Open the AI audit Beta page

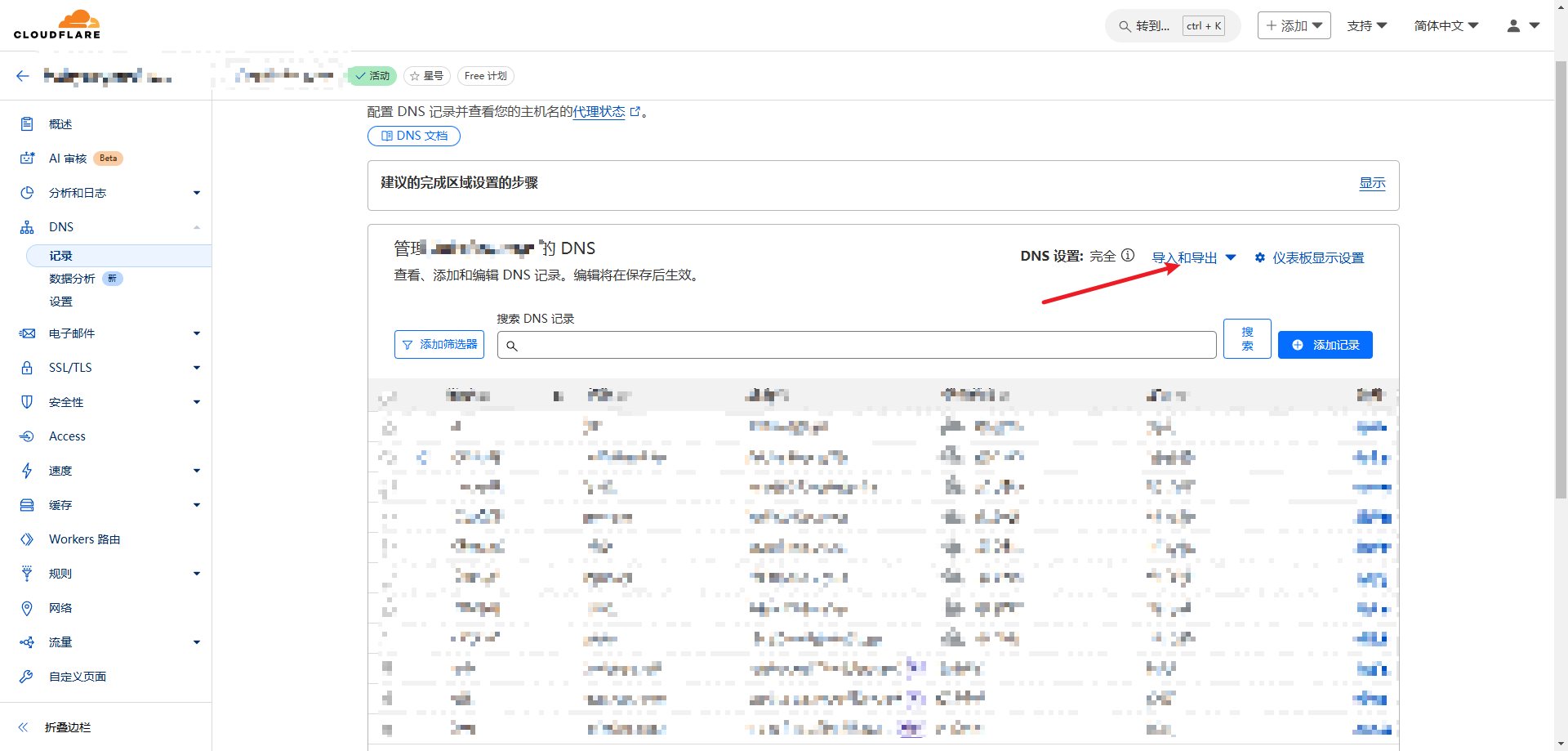(x=69, y=159)
